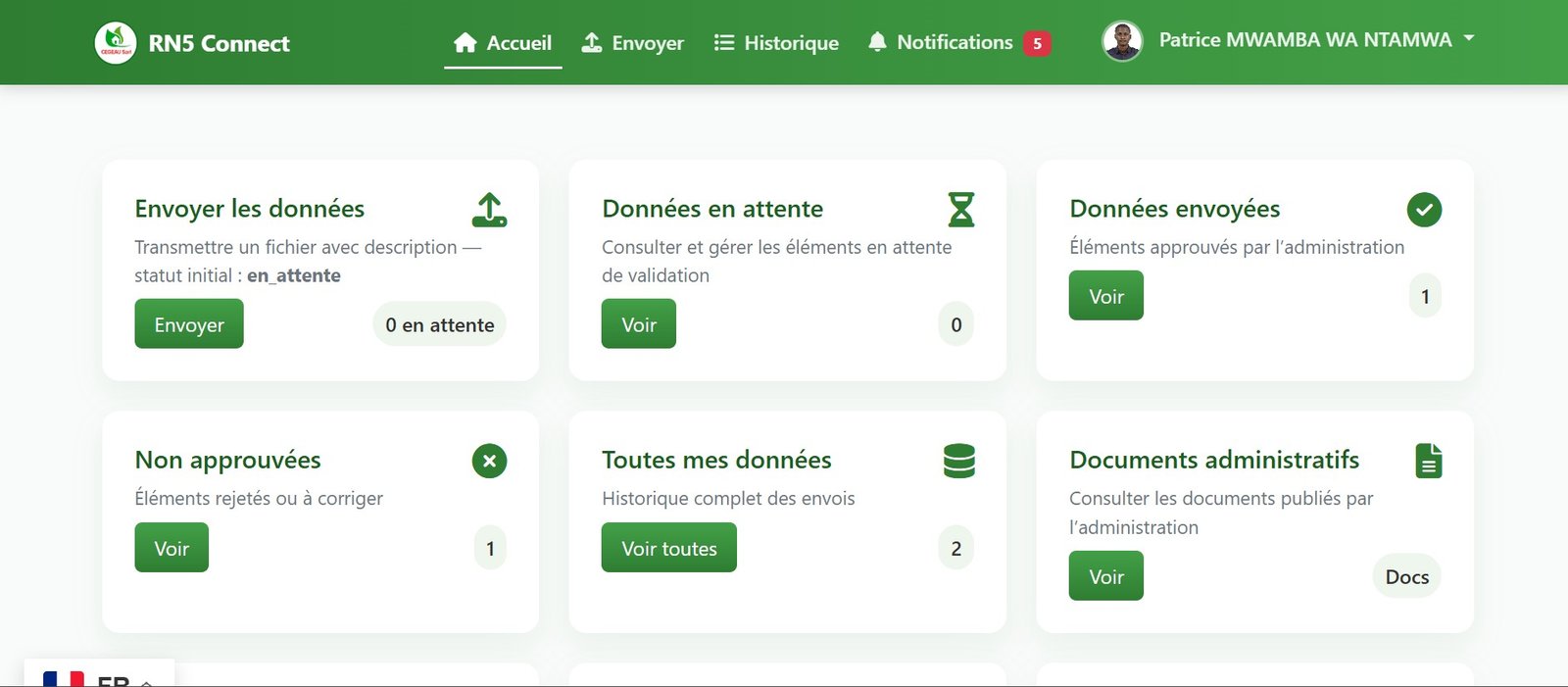Click the upload icon in Envoyer les données card
The height and width of the screenshot is (687, 1568).
489,210
